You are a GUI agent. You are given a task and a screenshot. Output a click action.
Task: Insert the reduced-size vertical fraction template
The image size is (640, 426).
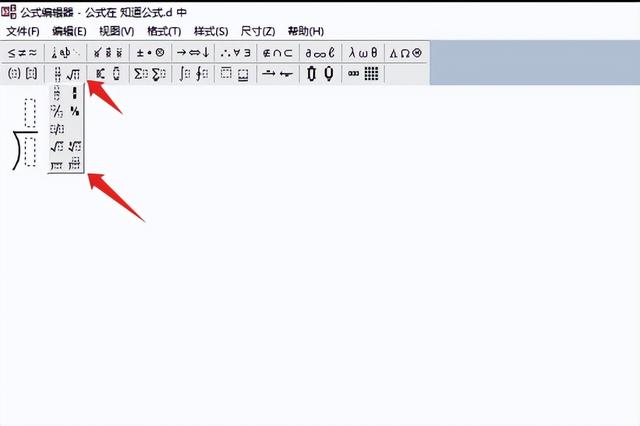74,93
